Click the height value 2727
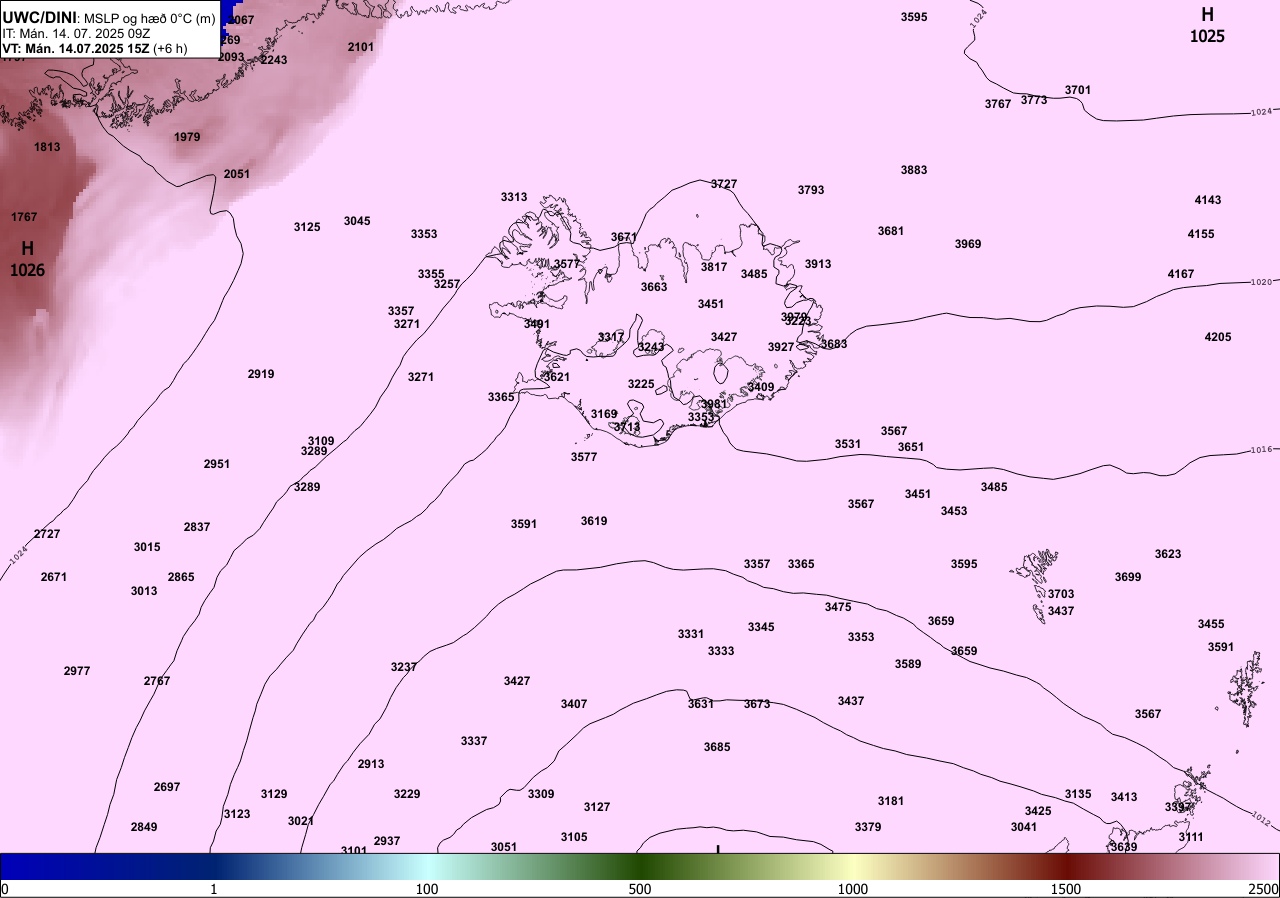Screen dimensions: 1280x898 (x=47, y=534)
